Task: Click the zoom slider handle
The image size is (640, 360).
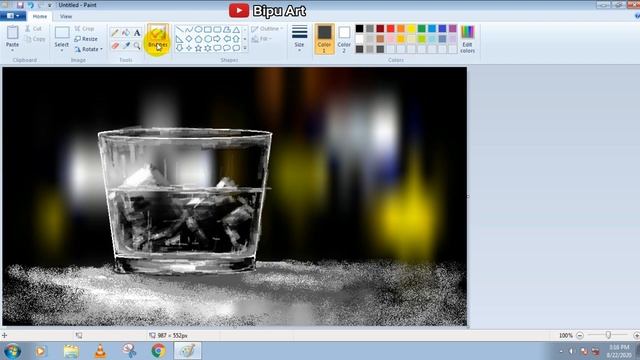Action: click(x=608, y=335)
